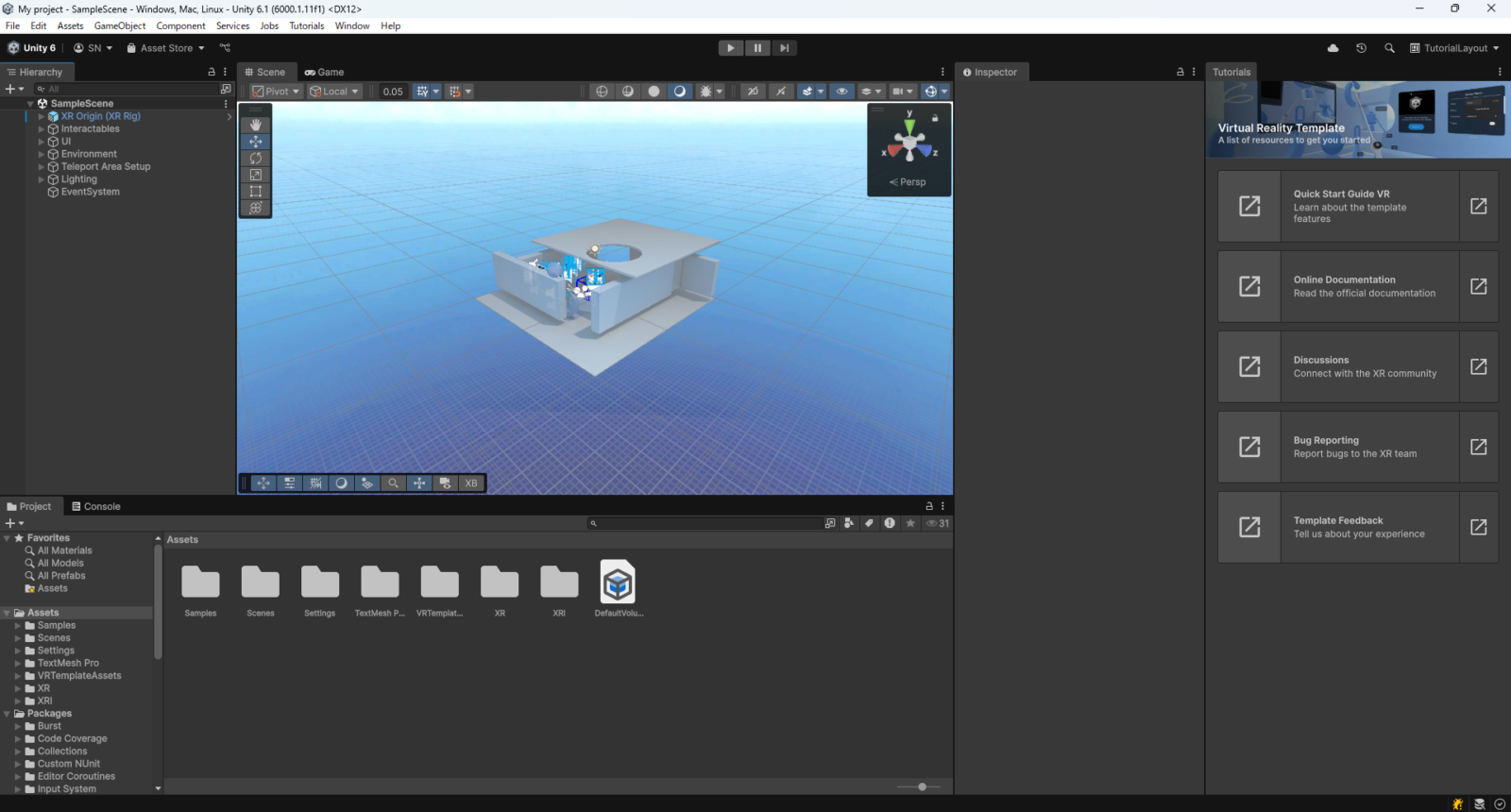The image size is (1511, 812).
Task: Click the Step frame button
Action: (784, 48)
